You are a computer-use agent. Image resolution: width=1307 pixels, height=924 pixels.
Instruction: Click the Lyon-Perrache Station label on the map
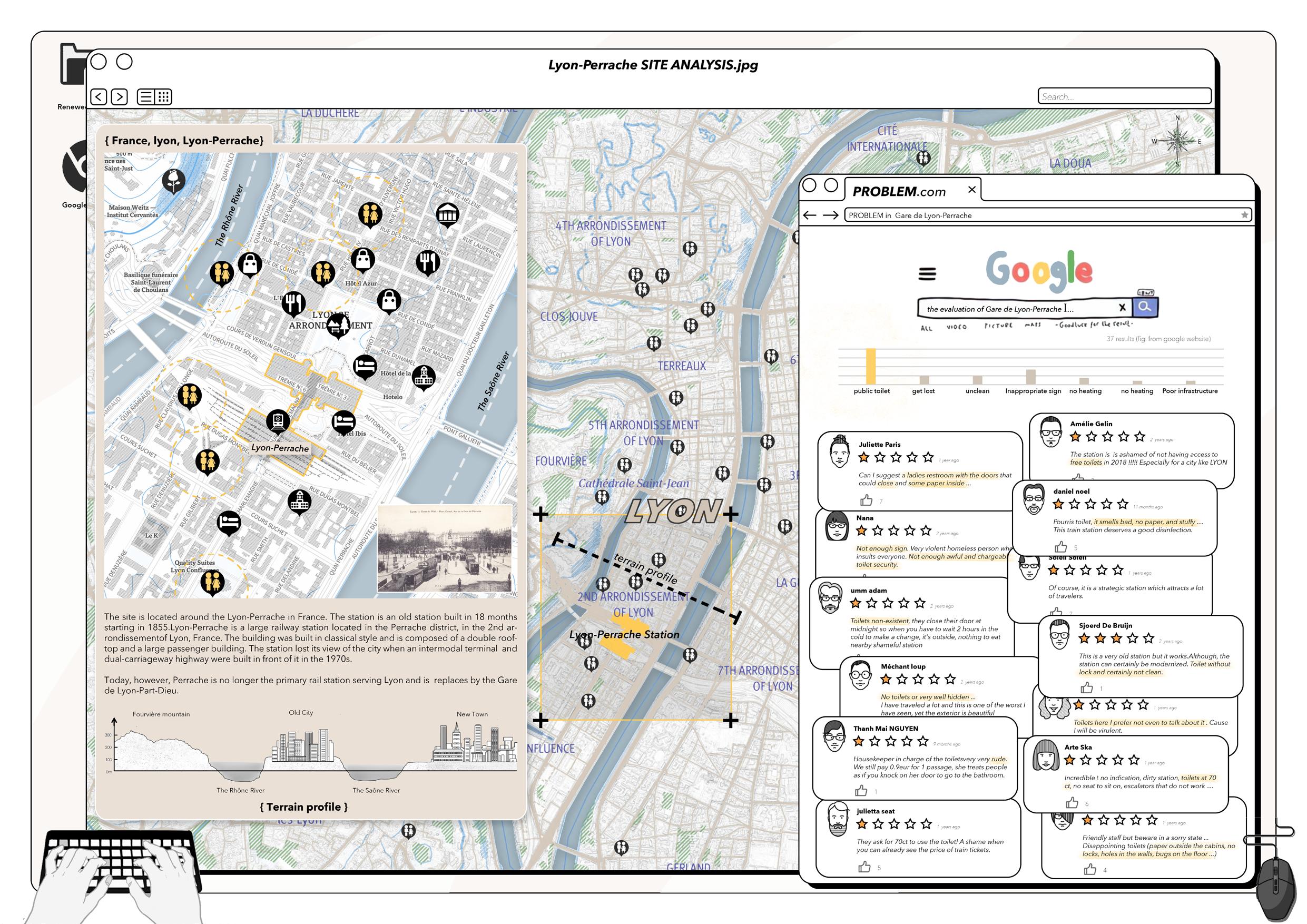tap(624, 634)
